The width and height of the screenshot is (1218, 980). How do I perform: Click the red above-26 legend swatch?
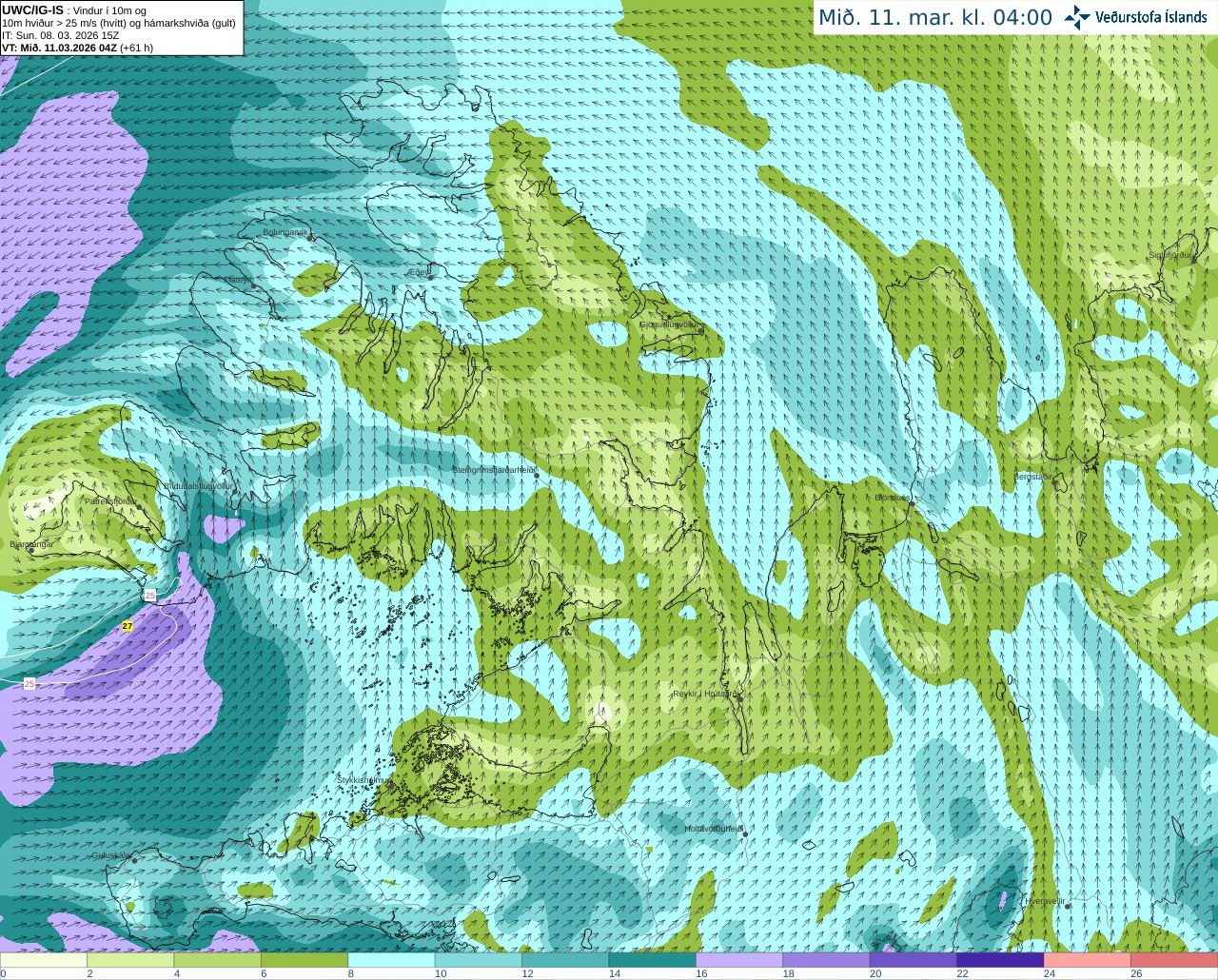(1174, 960)
